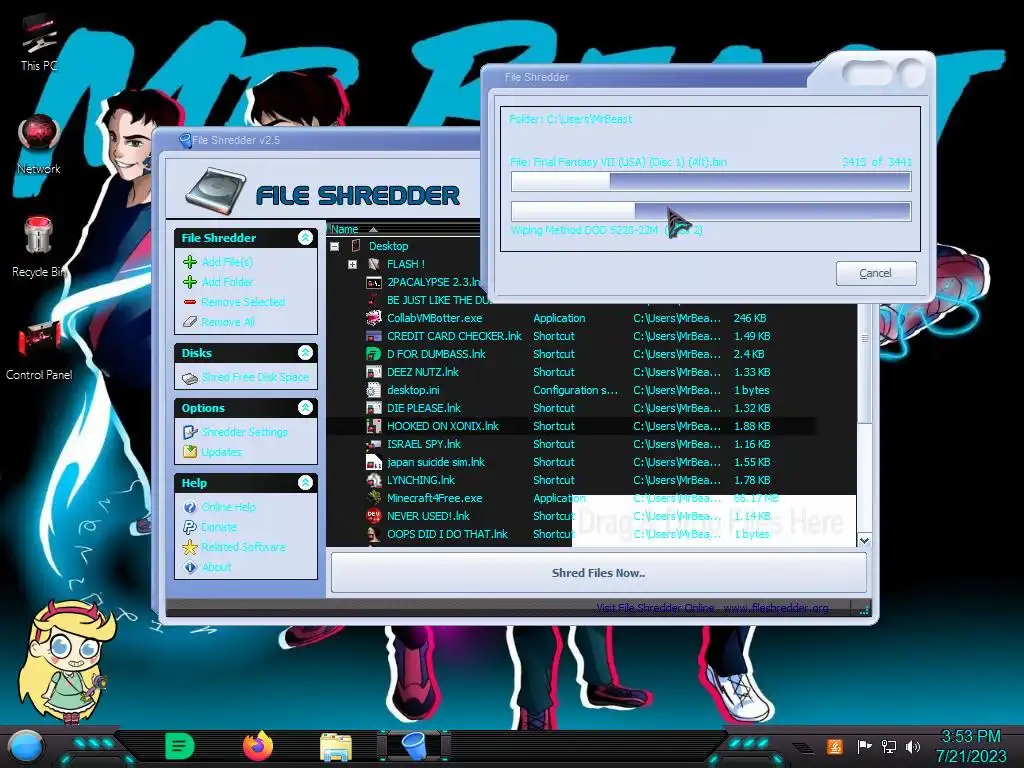The height and width of the screenshot is (768, 1024).
Task: Click the File Shredder taskbar icon
Action: coord(414,746)
